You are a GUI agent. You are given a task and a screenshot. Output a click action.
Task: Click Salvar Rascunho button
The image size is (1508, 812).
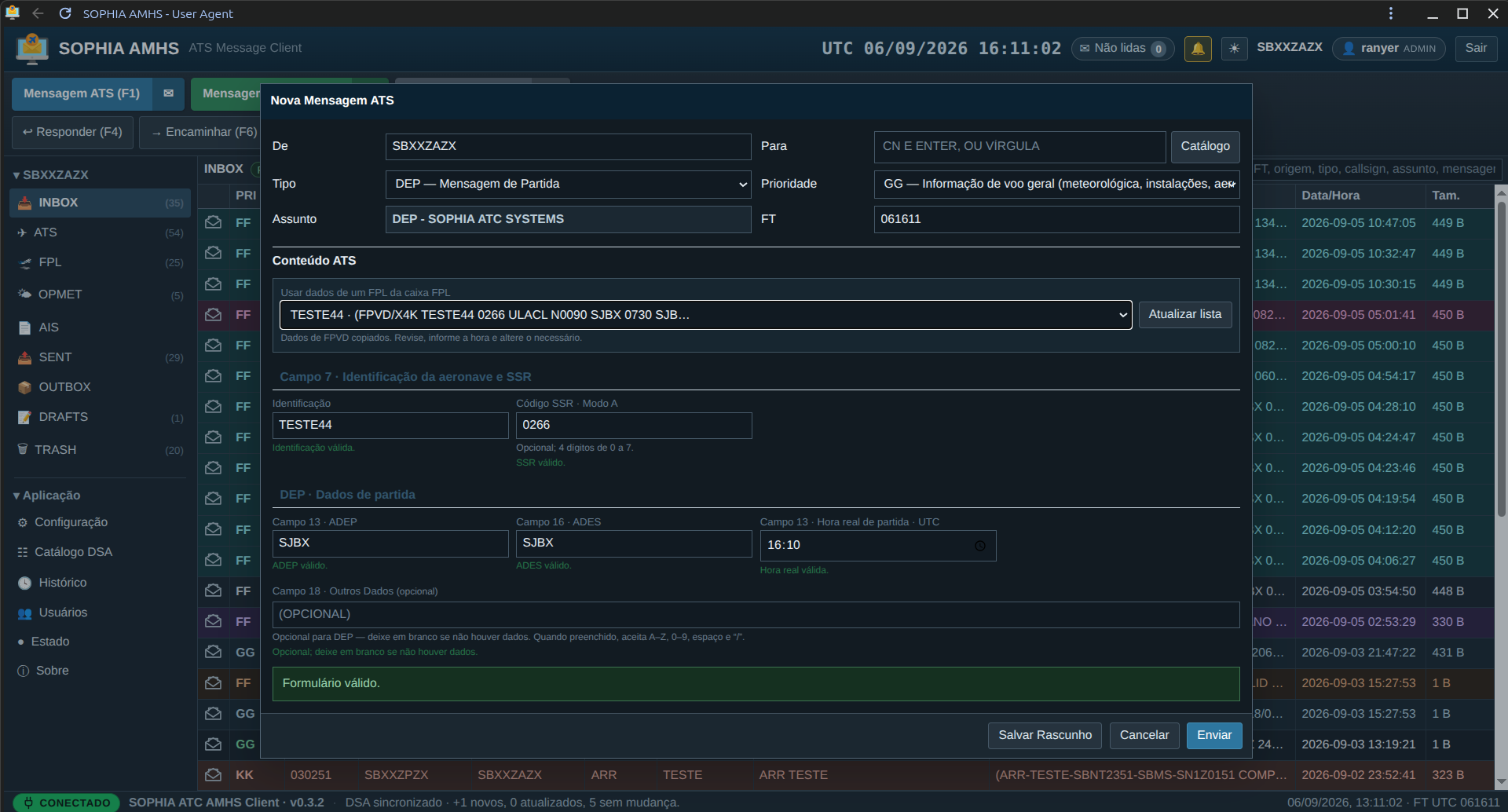[1045, 735]
